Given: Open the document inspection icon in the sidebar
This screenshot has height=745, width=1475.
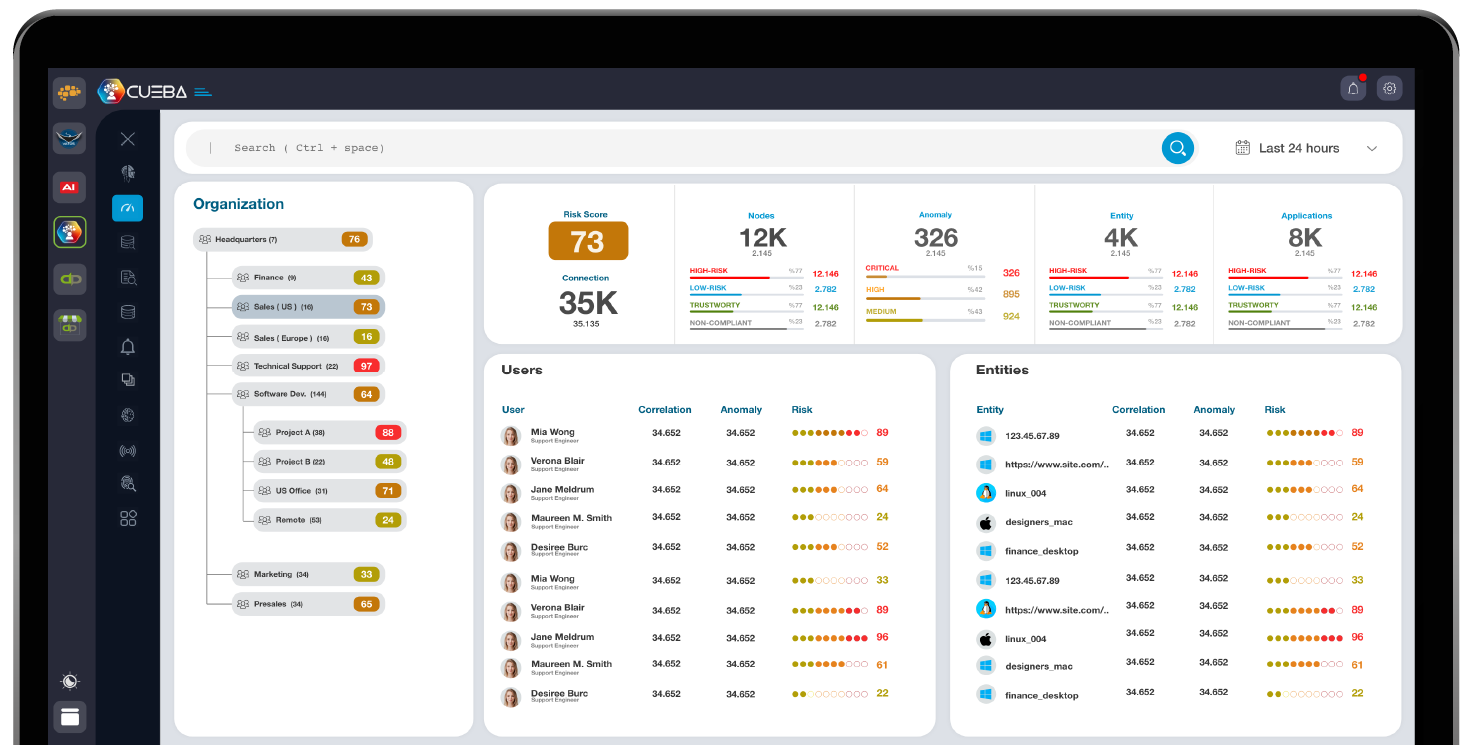Looking at the screenshot, I should [127, 276].
